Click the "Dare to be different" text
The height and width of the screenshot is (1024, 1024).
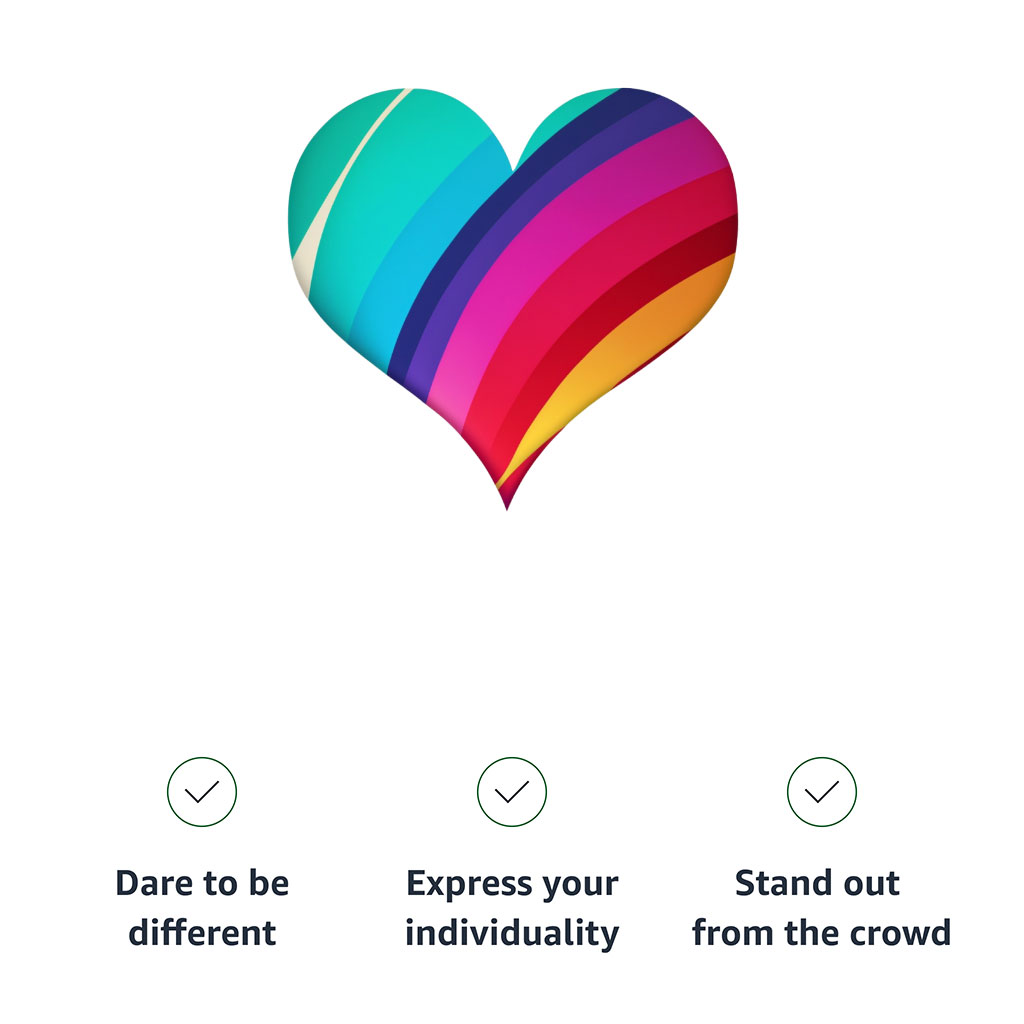pyautogui.click(x=202, y=908)
